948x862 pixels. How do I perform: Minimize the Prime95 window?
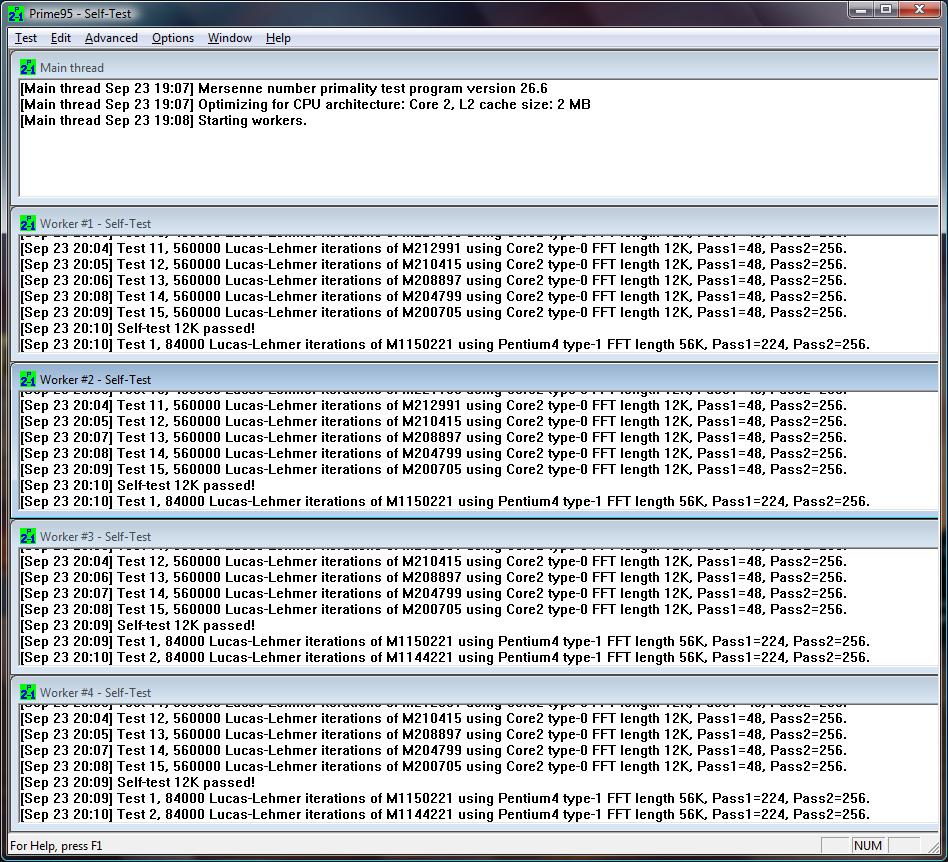tap(861, 10)
